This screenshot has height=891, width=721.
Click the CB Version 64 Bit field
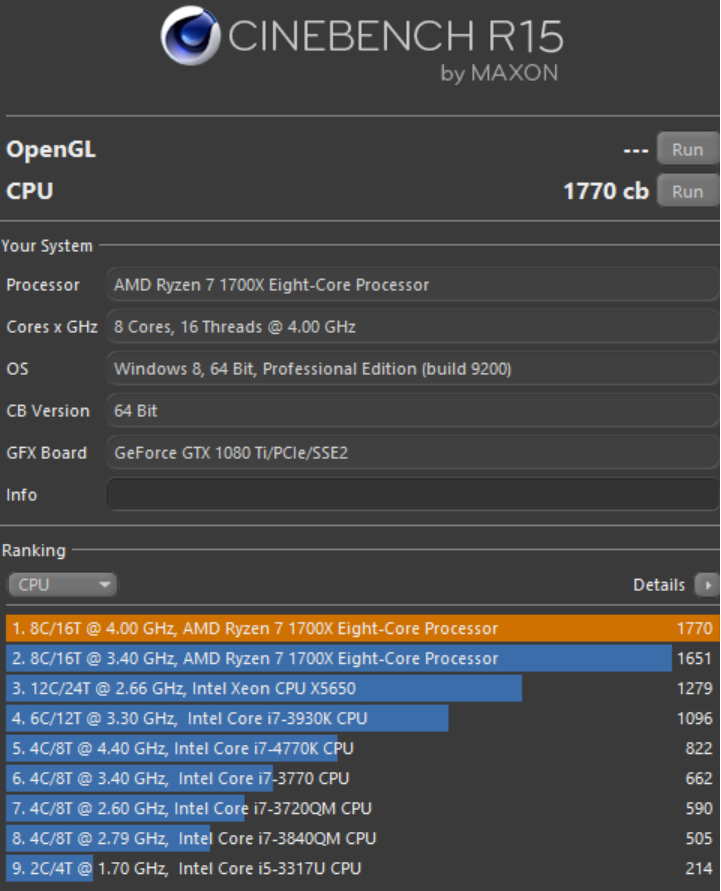tap(412, 411)
